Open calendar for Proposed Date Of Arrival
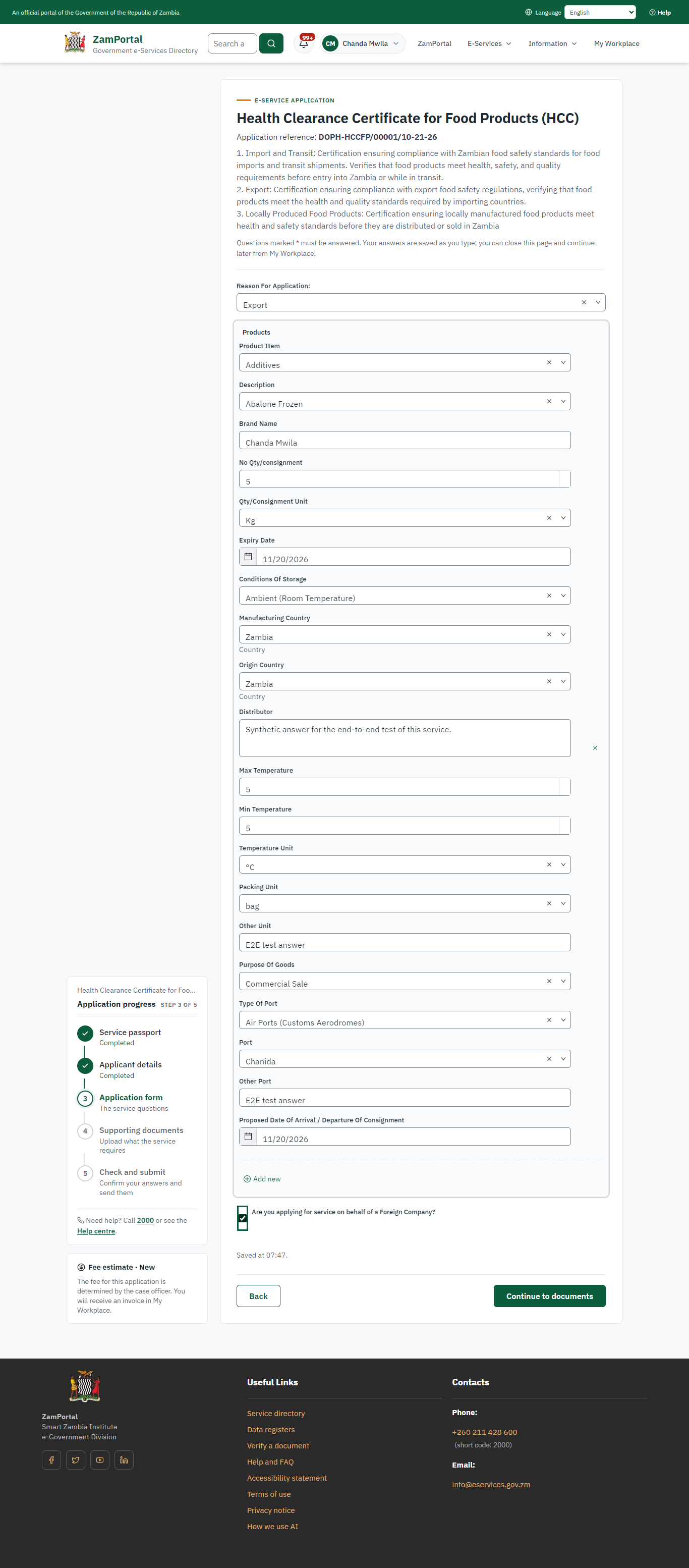This screenshot has height=1568, width=689. pos(248,1137)
